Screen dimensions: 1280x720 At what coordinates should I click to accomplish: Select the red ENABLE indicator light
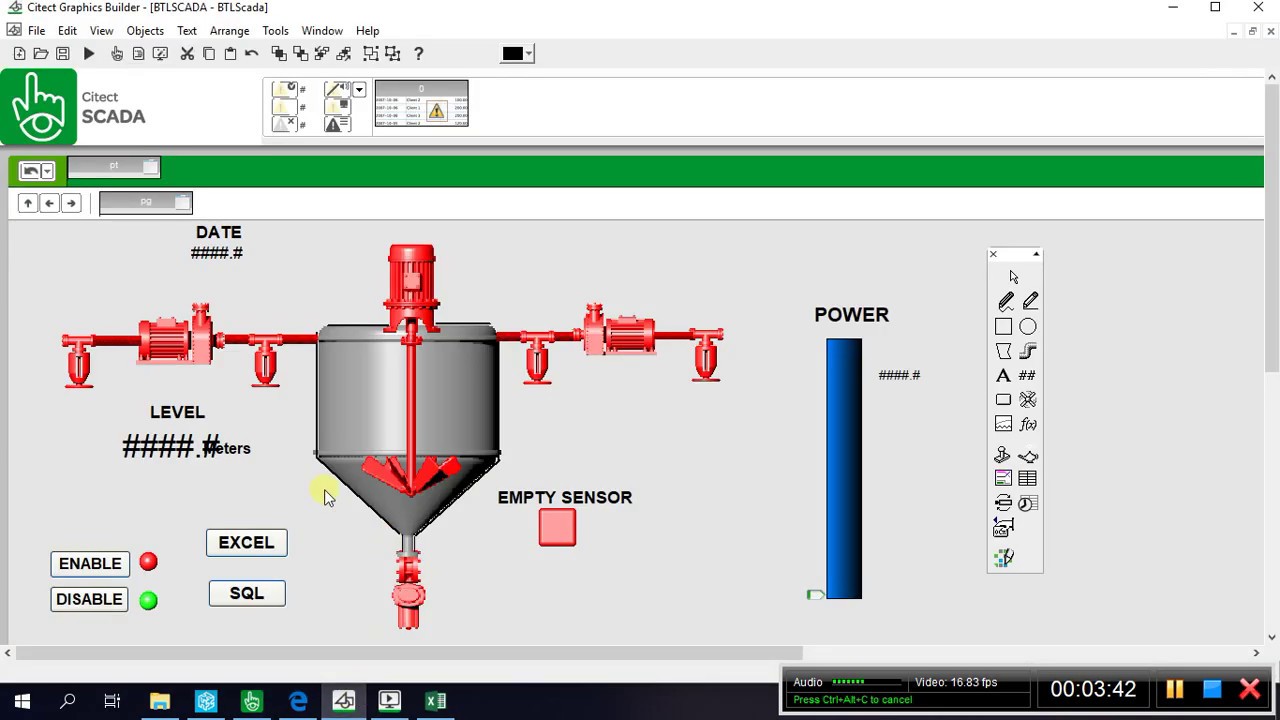click(x=148, y=562)
